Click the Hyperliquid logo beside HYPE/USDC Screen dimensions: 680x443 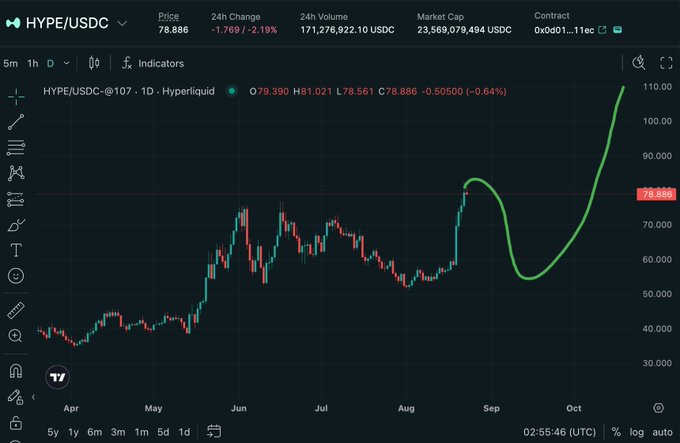pos(13,23)
